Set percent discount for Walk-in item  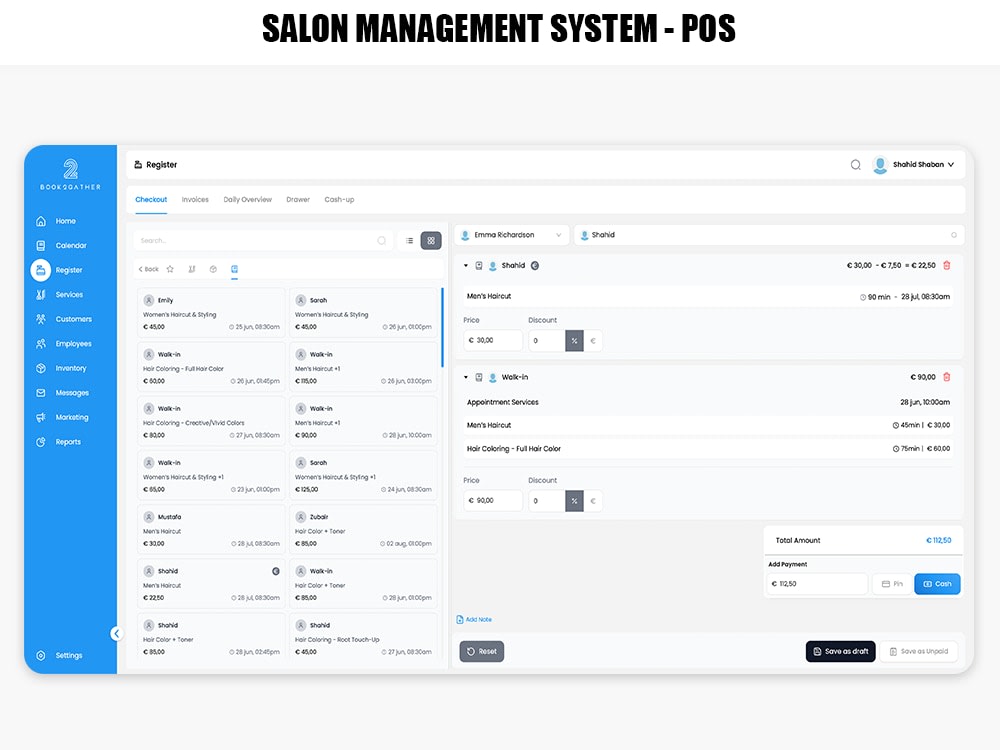tap(574, 501)
